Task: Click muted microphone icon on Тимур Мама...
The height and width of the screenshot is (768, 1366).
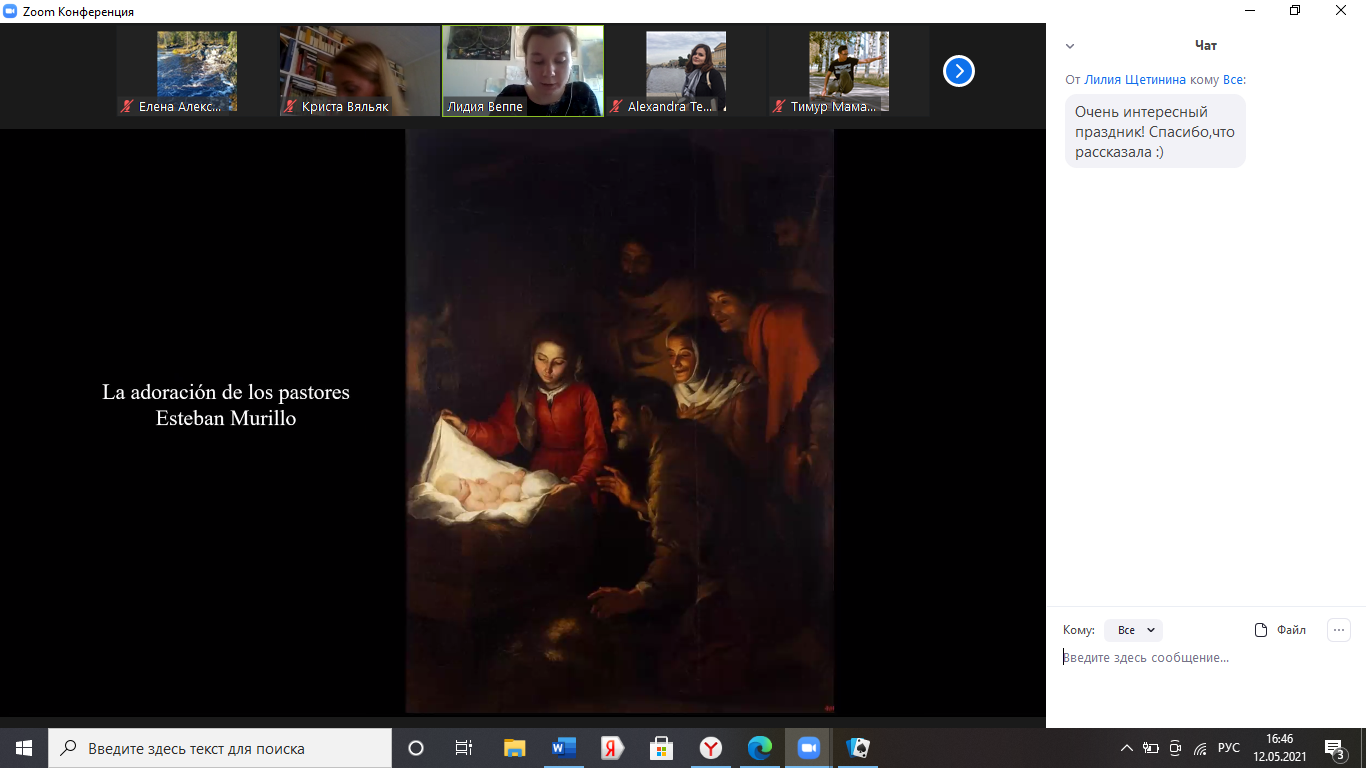Action: (780, 106)
